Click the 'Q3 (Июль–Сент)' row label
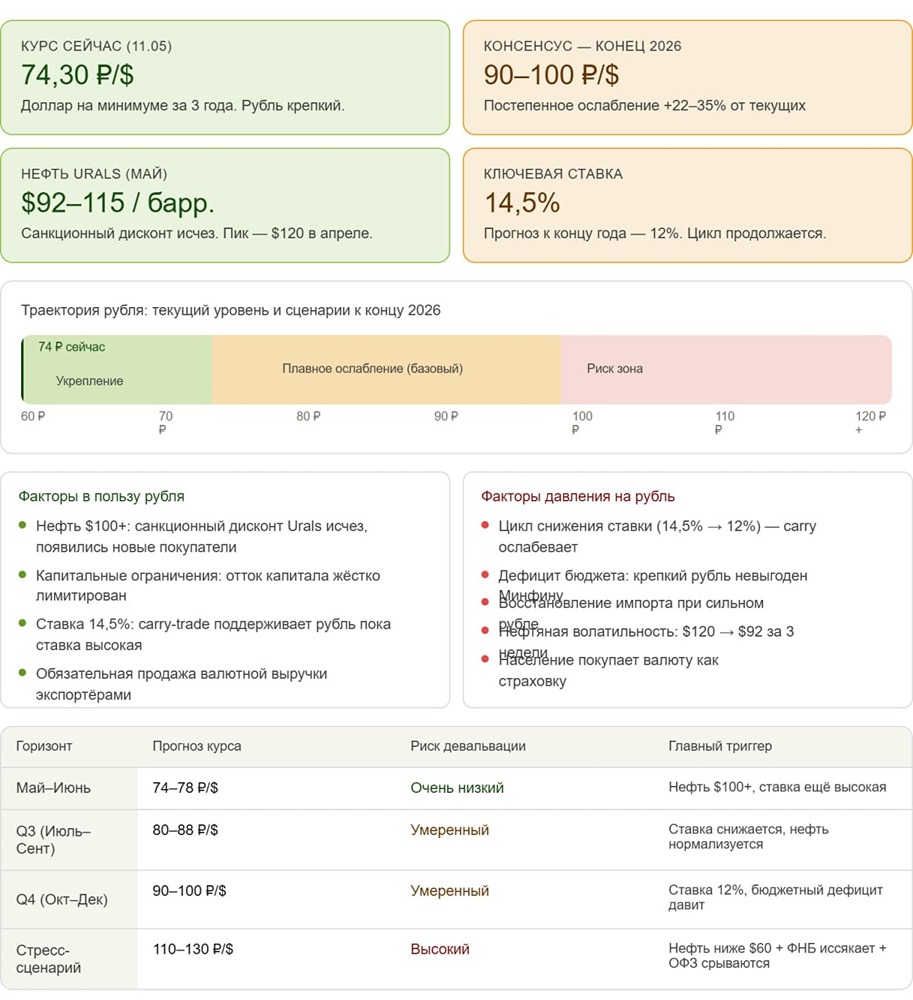This screenshot has width=913, height=1000. point(54,840)
